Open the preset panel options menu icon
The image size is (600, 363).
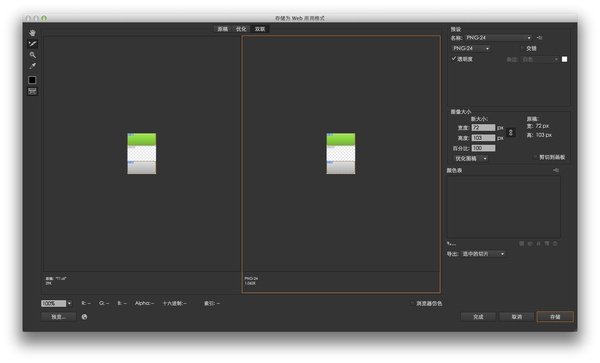pos(540,38)
